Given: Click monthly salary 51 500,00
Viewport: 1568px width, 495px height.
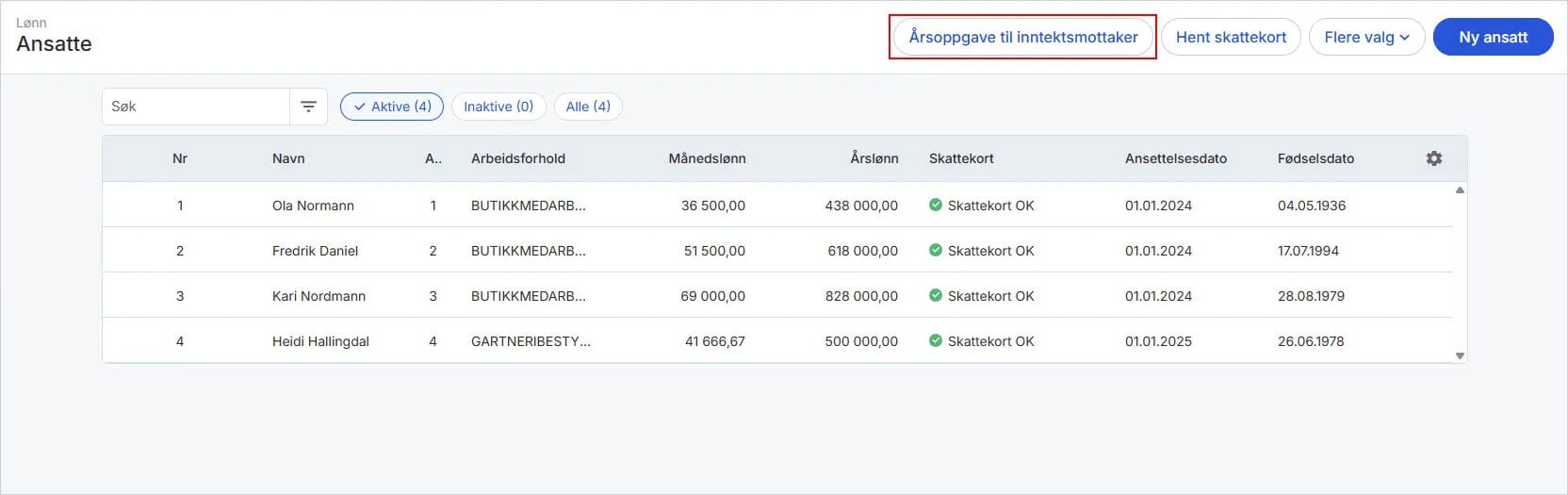Looking at the screenshot, I should point(714,251).
